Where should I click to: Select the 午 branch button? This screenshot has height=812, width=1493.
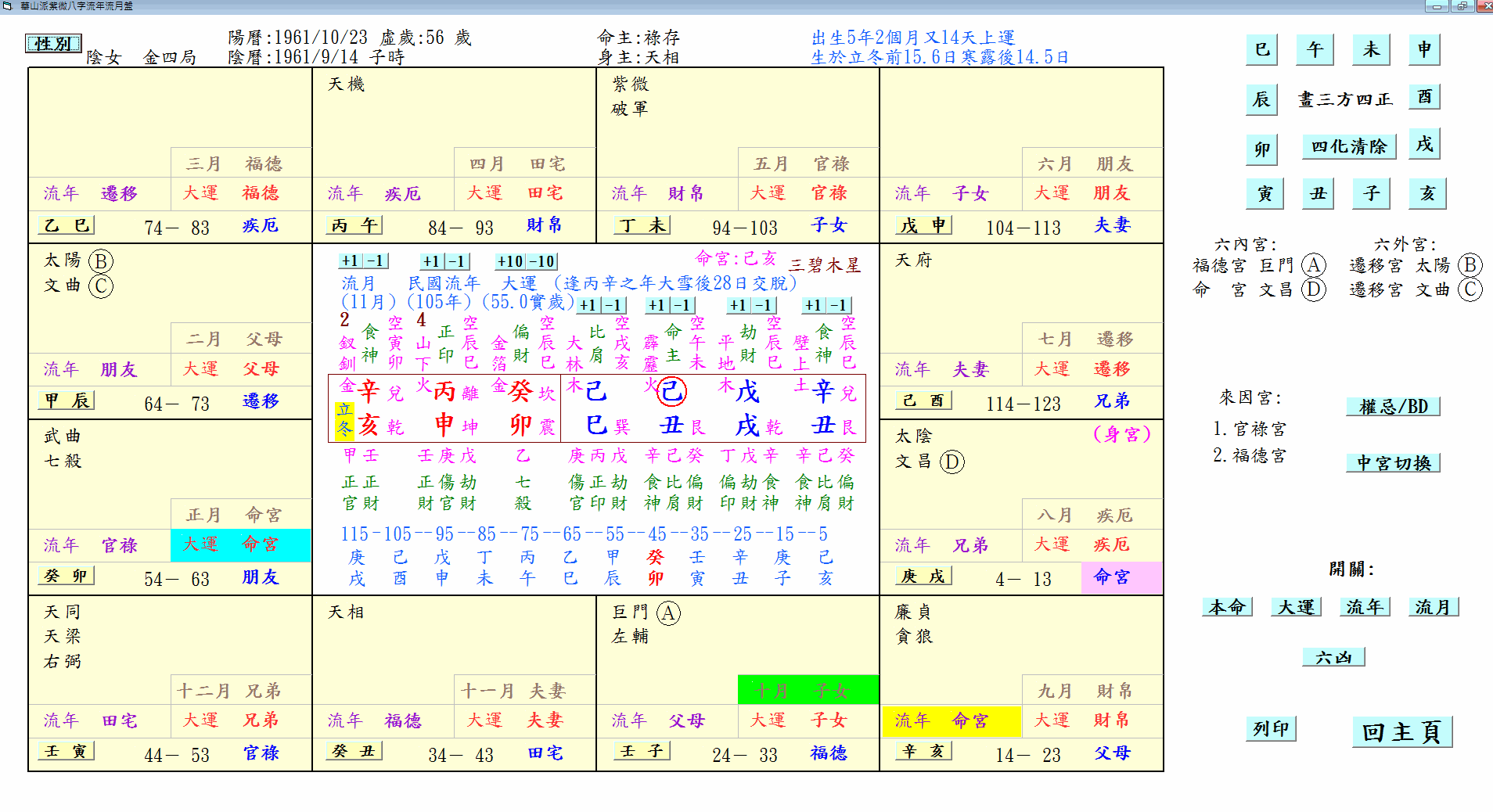click(1314, 49)
